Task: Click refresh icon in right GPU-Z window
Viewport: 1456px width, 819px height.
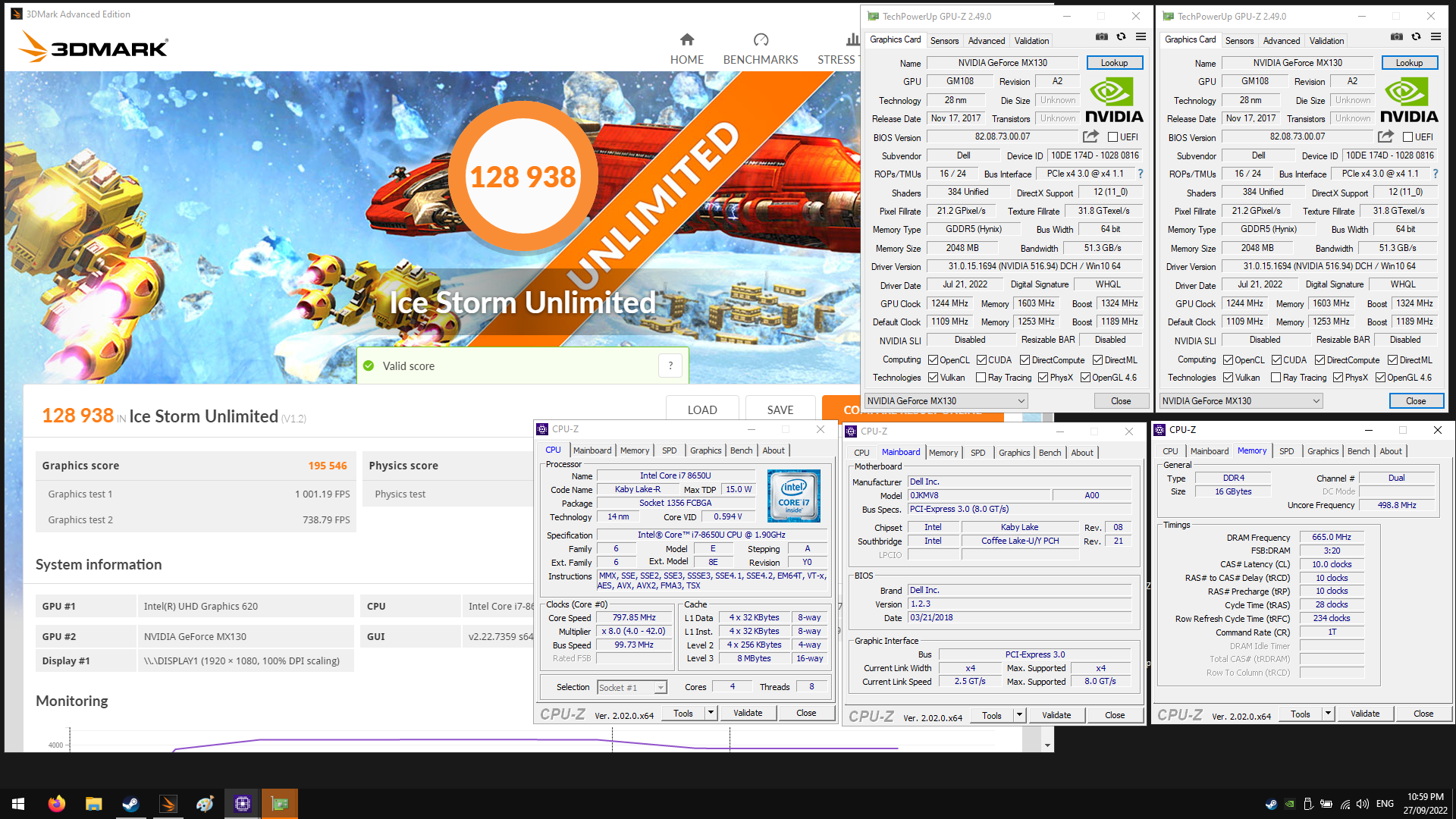Action: click(x=1416, y=36)
